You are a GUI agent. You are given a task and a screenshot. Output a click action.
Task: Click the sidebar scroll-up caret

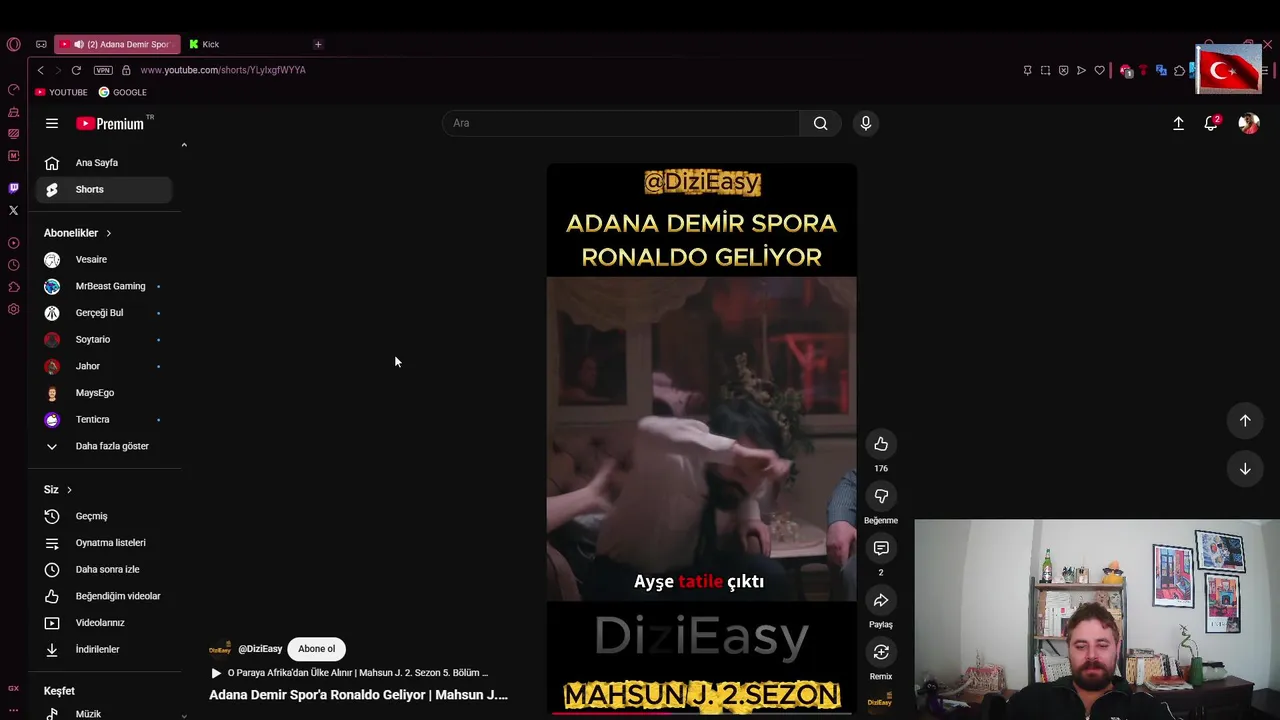point(184,146)
